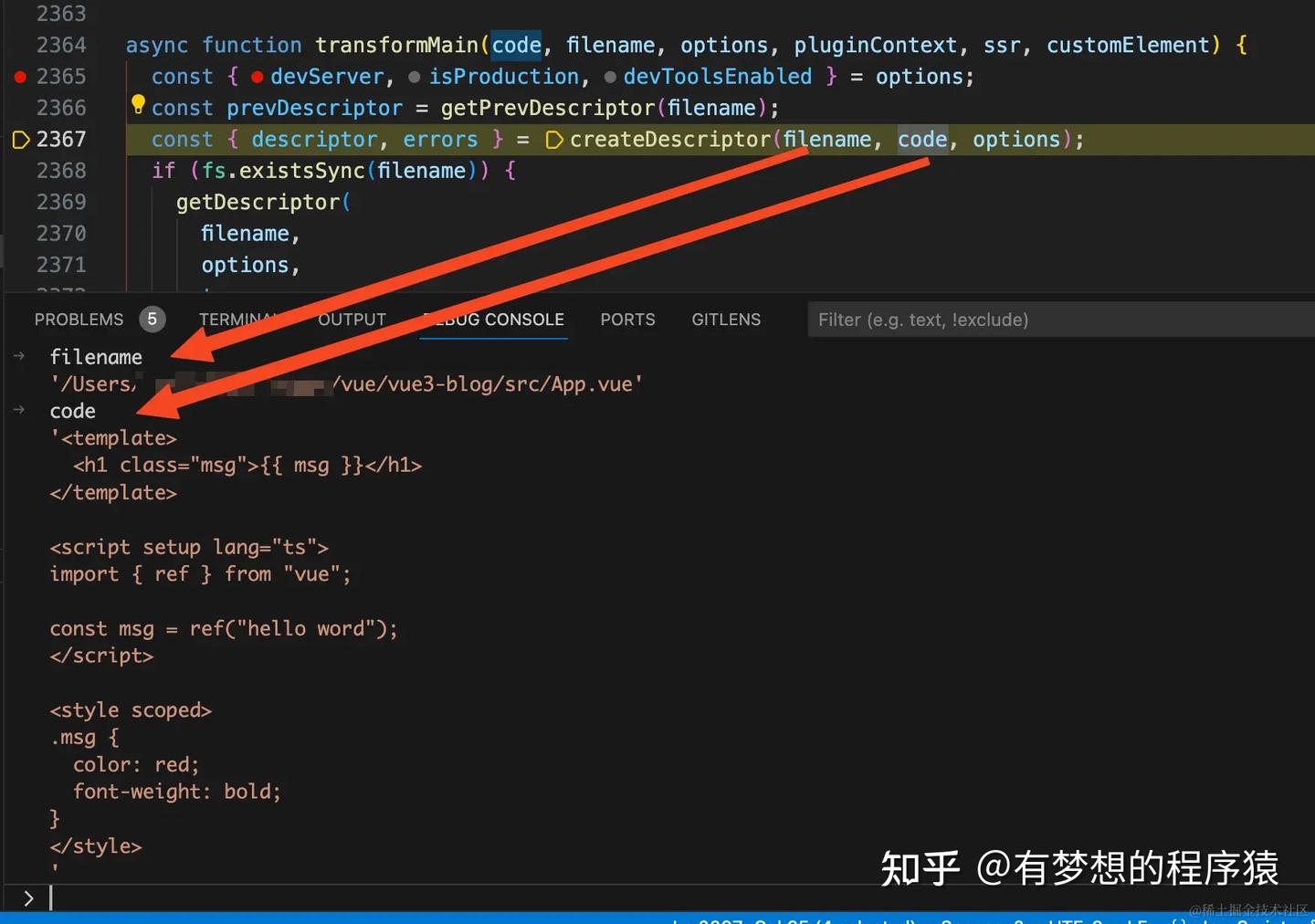Switch to the Ports tab
The image size is (1315, 924).
(627, 319)
